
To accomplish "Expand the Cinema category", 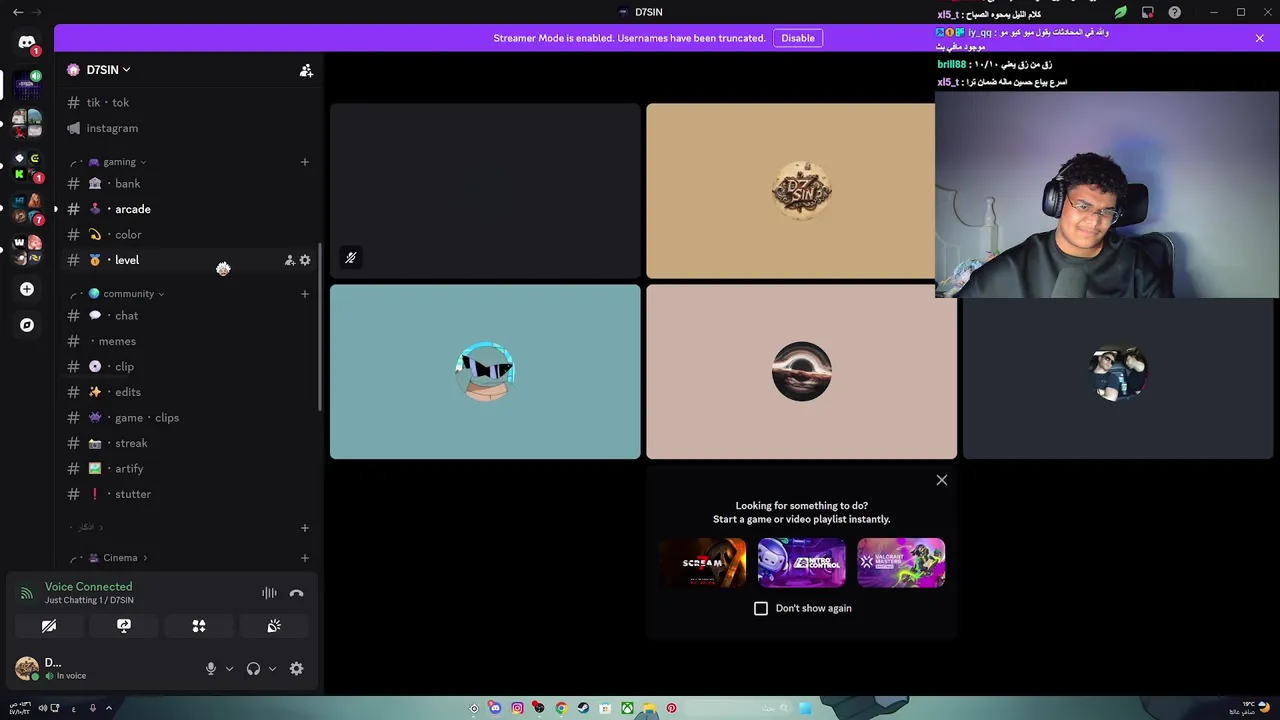I will pyautogui.click(x=118, y=558).
